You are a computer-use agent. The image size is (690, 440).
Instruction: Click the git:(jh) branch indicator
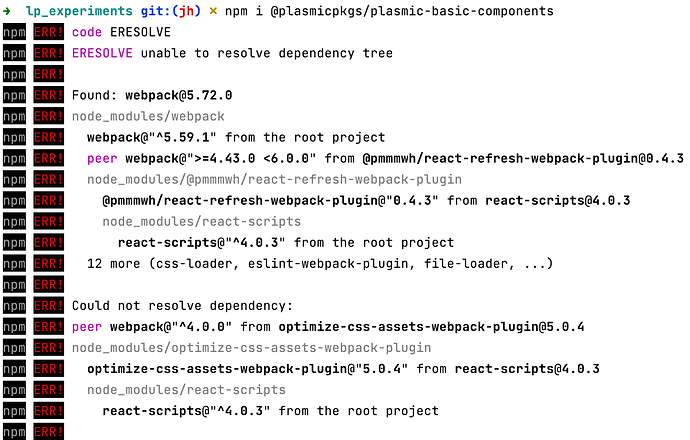(x=171, y=11)
